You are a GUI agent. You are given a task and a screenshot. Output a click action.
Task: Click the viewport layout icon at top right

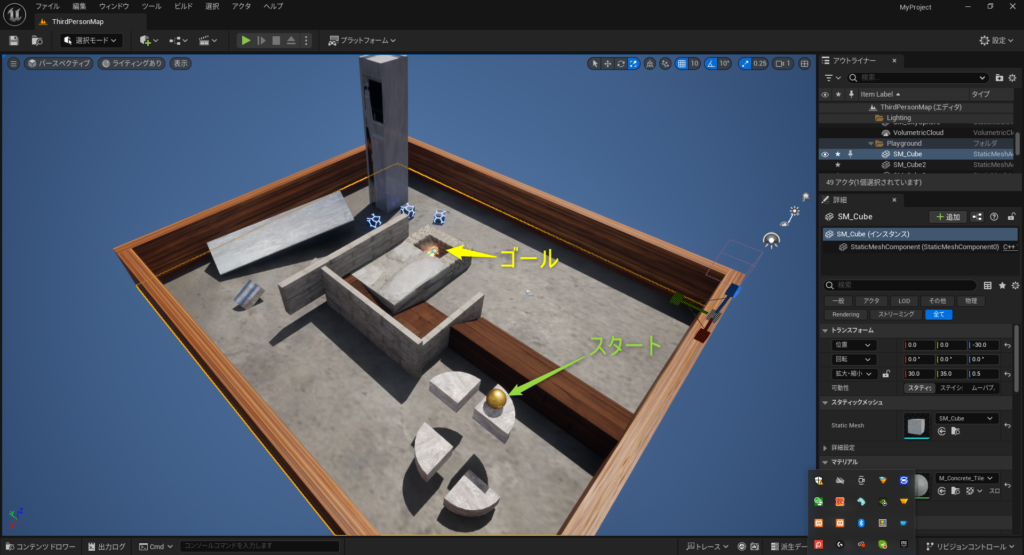click(x=803, y=63)
